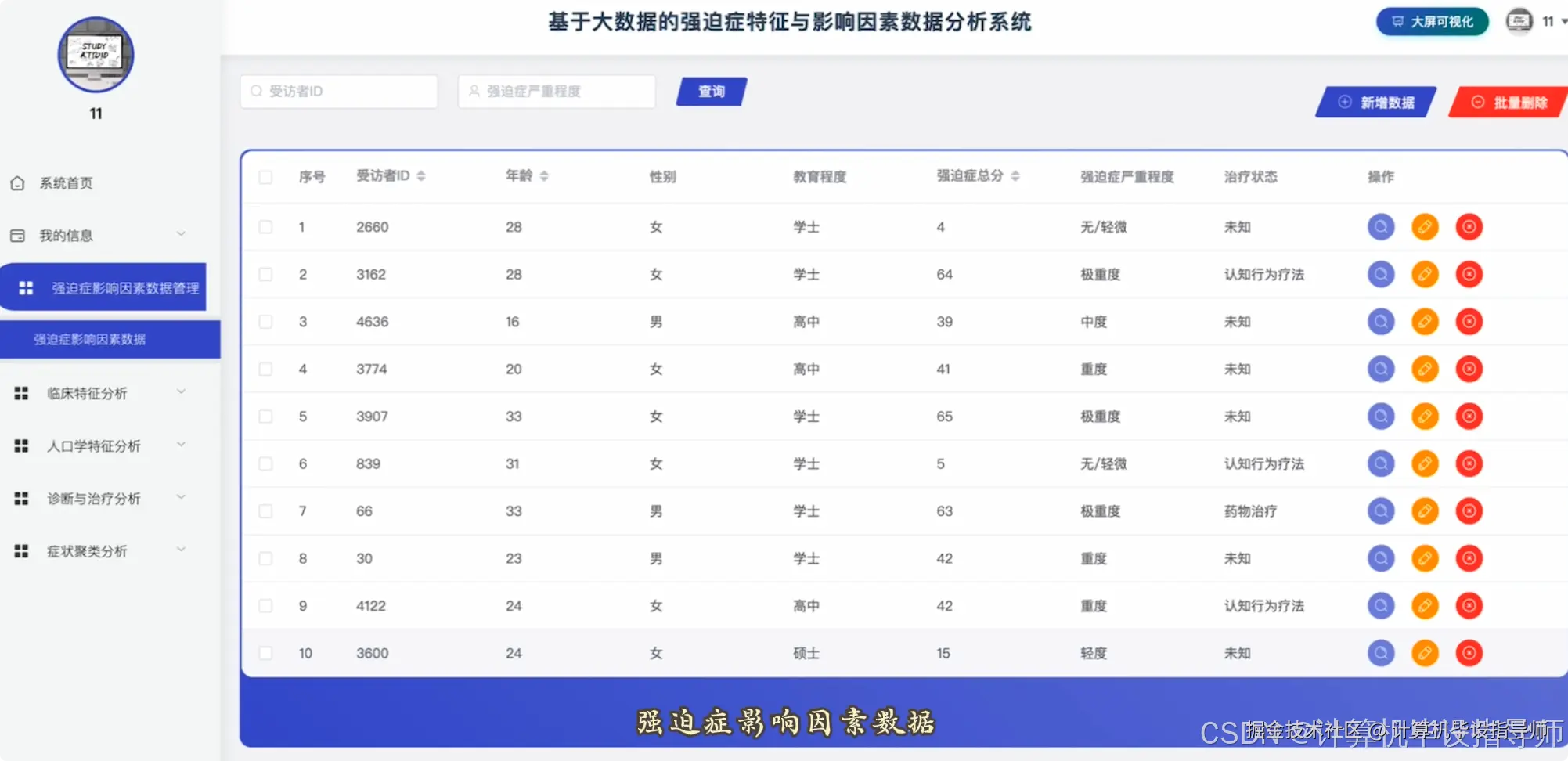Image resolution: width=1568 pixels, height=761 pixels.
Task: Click the delete icon for respondent 4636
Action: click(x=1469, y=321)
